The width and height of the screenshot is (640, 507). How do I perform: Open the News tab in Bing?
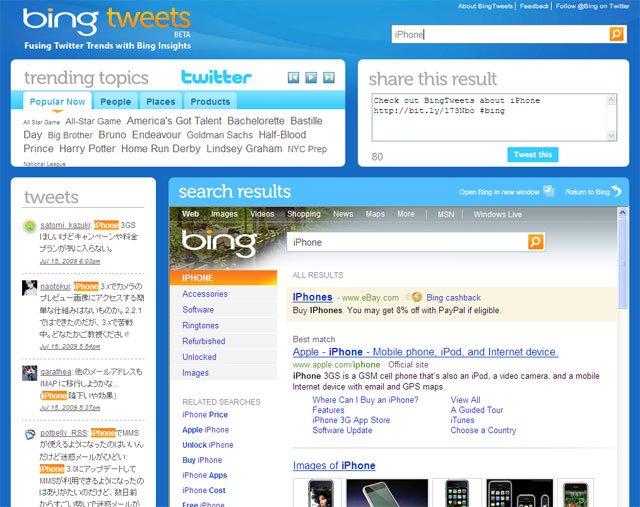tap(343, 214)
